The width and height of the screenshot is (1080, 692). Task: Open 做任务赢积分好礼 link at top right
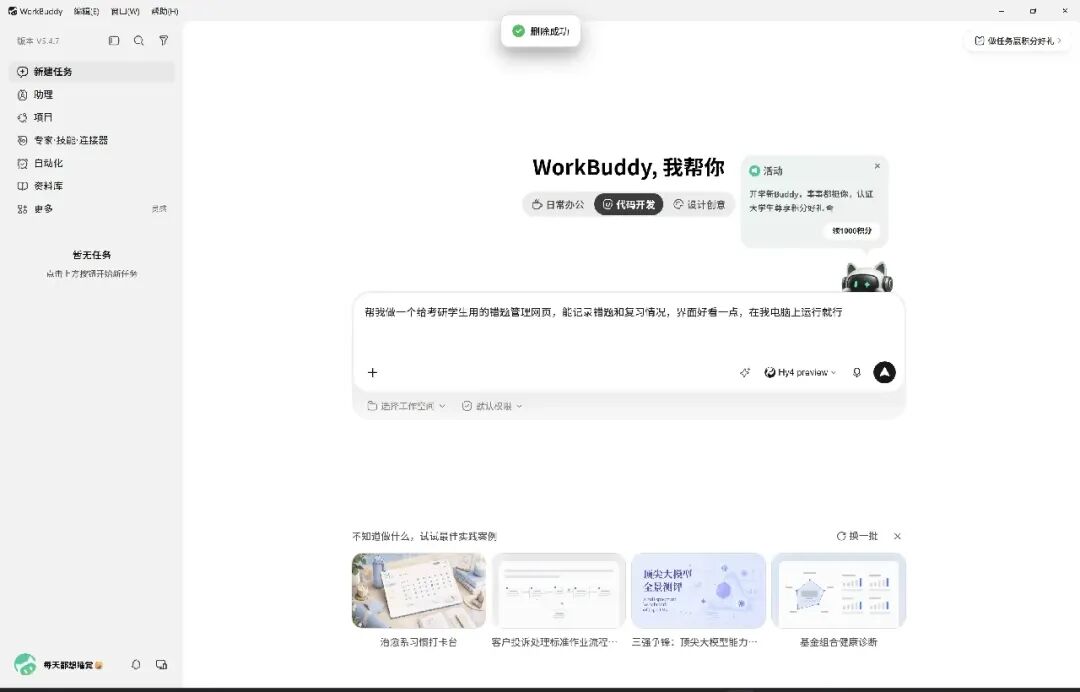click(1017, 41)
